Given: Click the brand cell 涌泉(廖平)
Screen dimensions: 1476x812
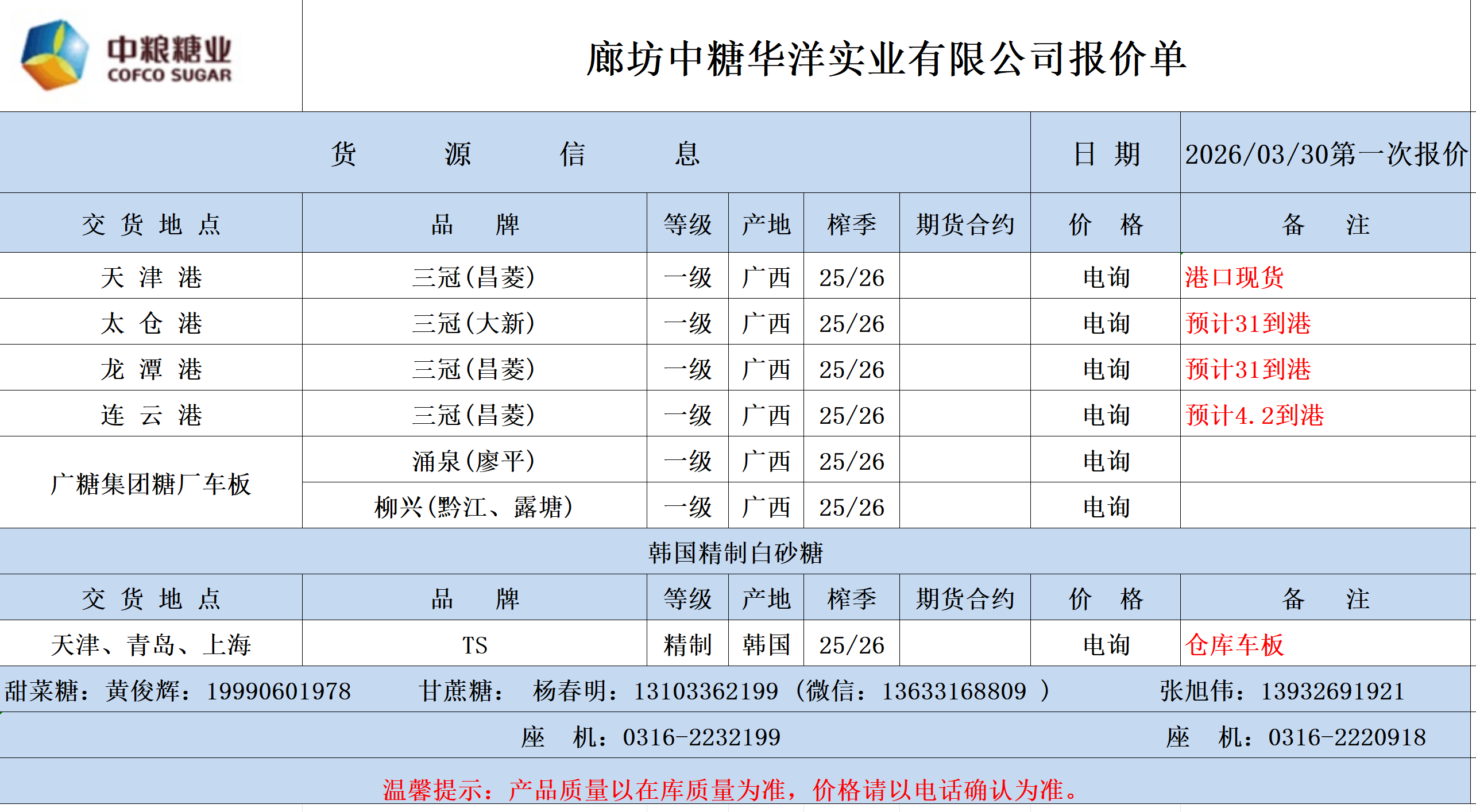Looking at the screenshot, I should click(x=474, y=461).
